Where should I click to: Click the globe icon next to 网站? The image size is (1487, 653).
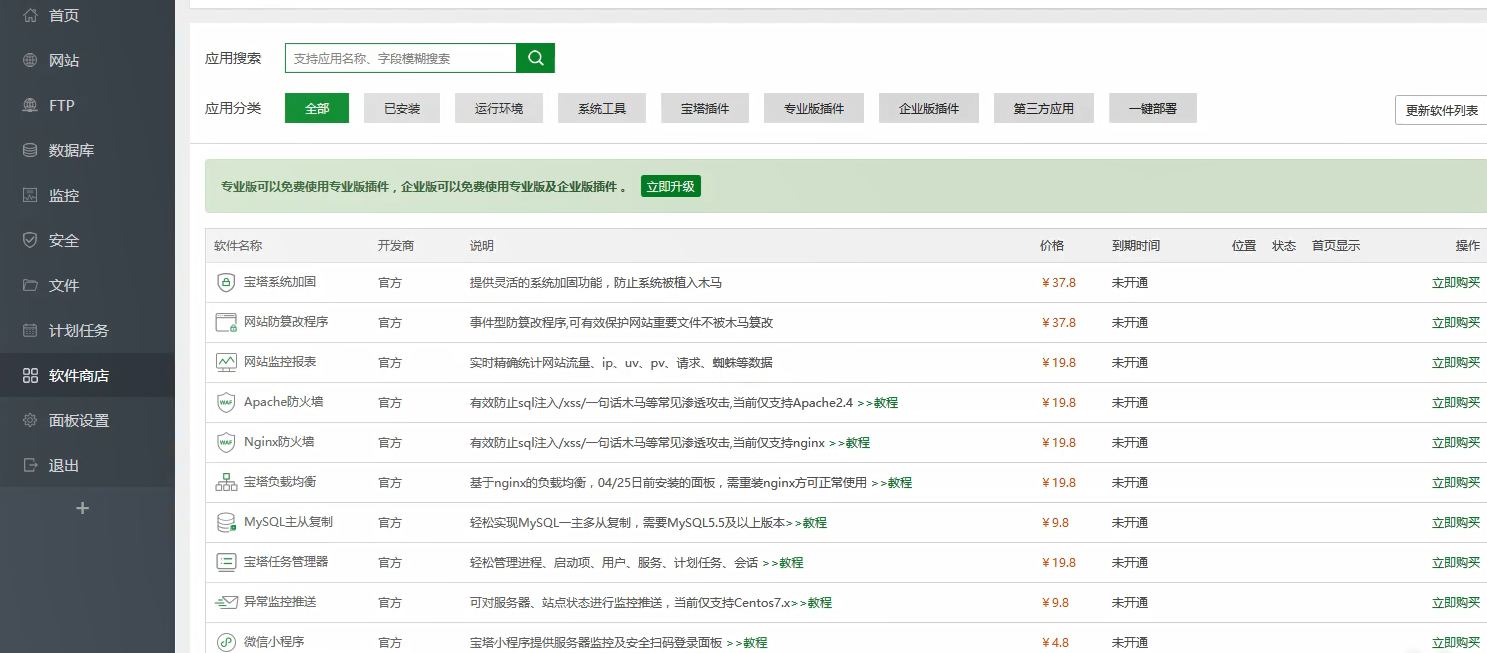point(30,60)
